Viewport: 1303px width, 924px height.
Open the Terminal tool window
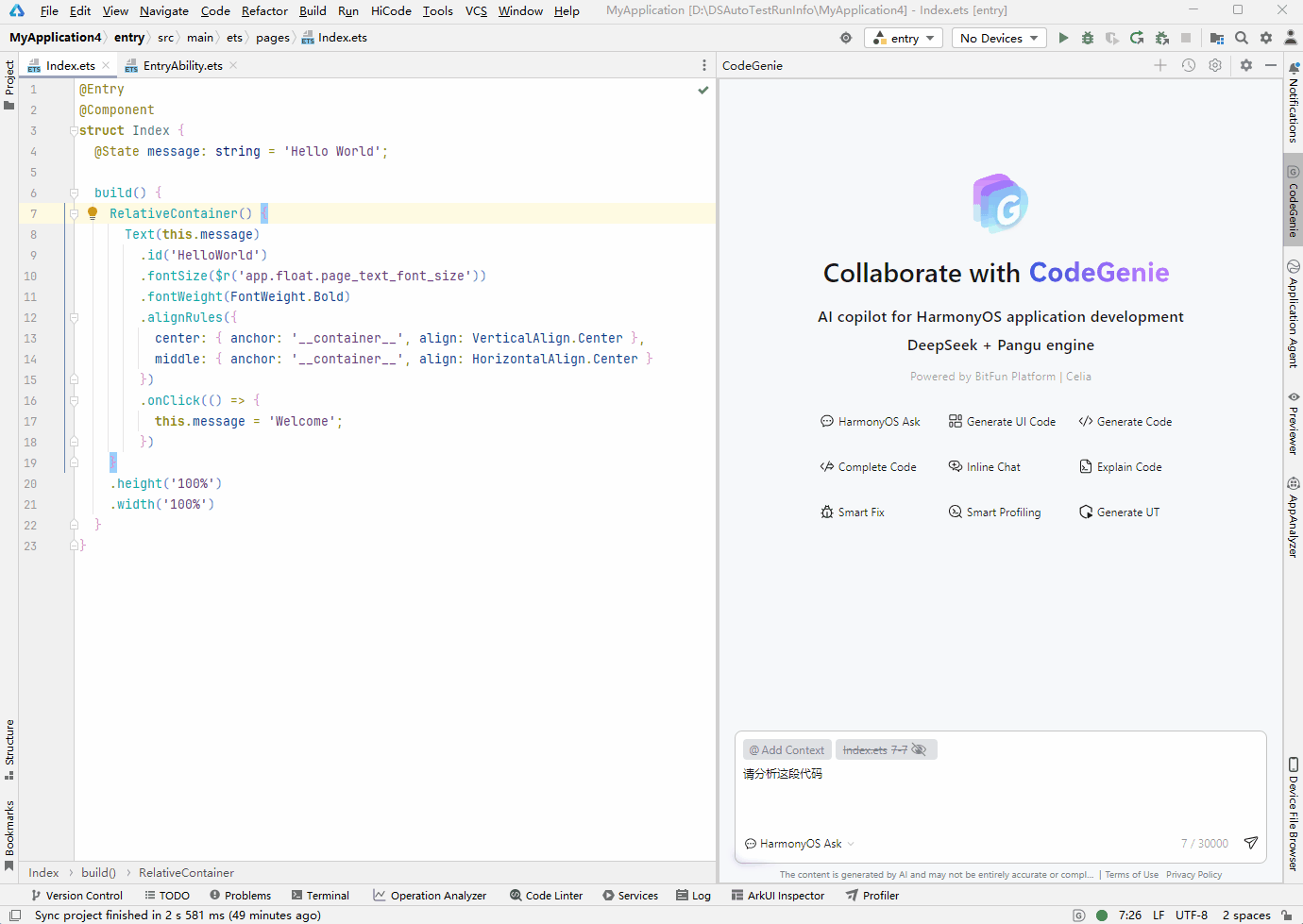tap(320, 896)
